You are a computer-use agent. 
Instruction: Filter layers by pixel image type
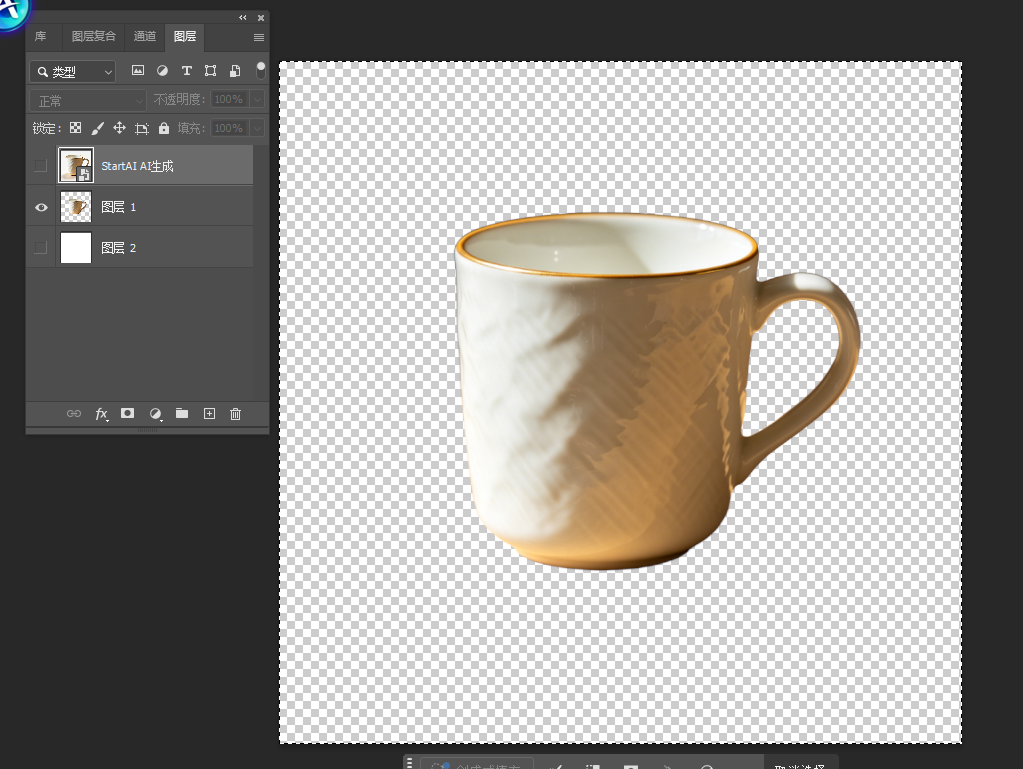(138, 70)
